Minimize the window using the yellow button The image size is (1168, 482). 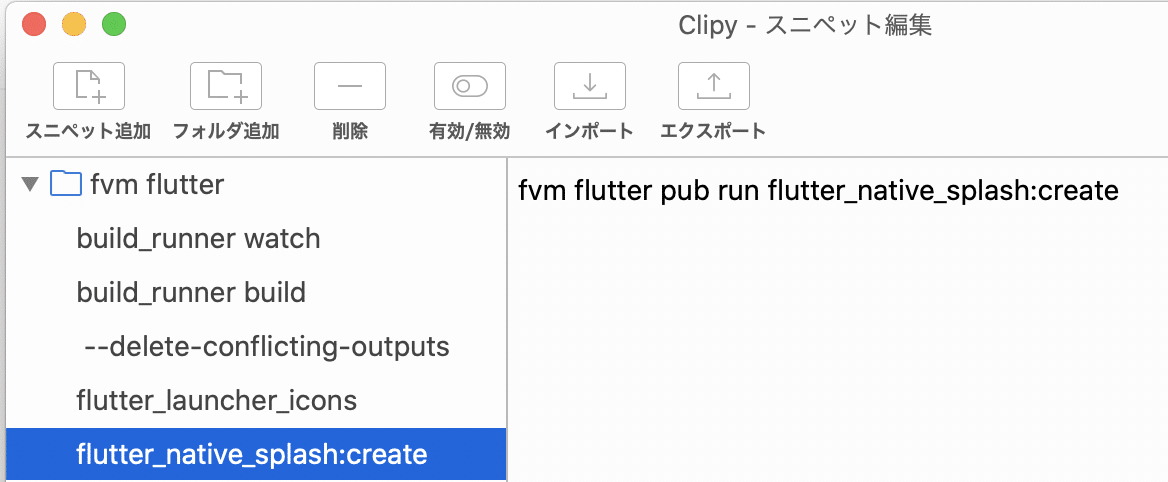pos(74,25)
